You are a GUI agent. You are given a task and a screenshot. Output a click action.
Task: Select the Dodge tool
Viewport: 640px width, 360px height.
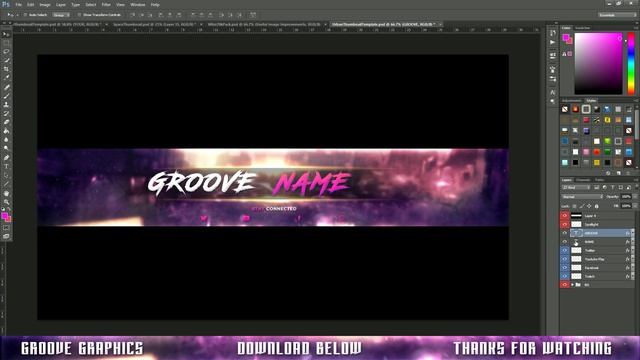(x=6, y=148)
